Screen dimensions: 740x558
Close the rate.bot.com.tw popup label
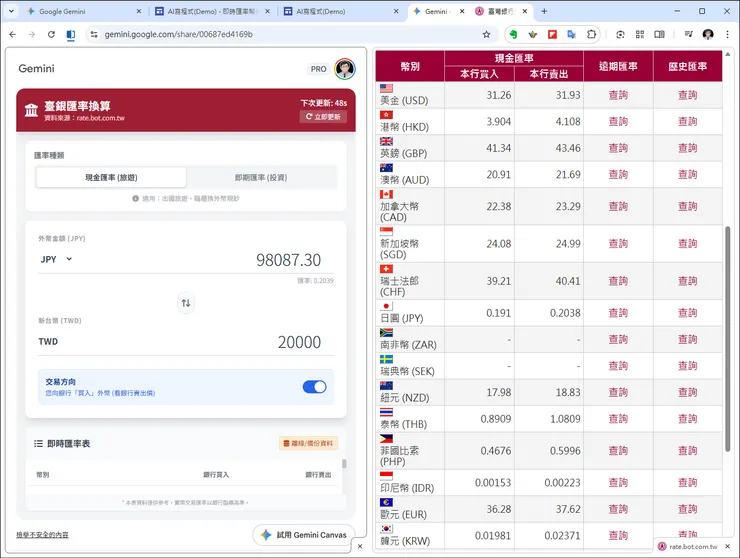click(x=727, y=546)
